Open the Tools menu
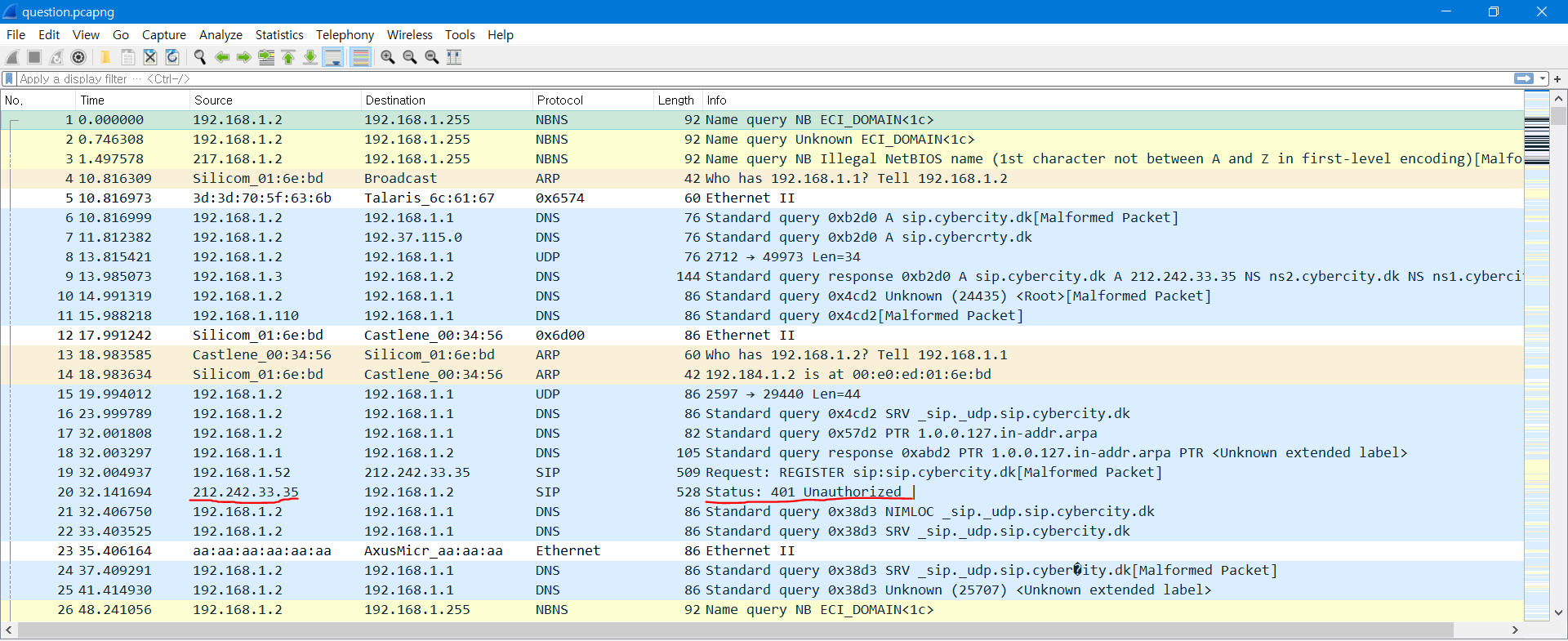This screenshot has height=641, width=1568. (x=460, y=35)
